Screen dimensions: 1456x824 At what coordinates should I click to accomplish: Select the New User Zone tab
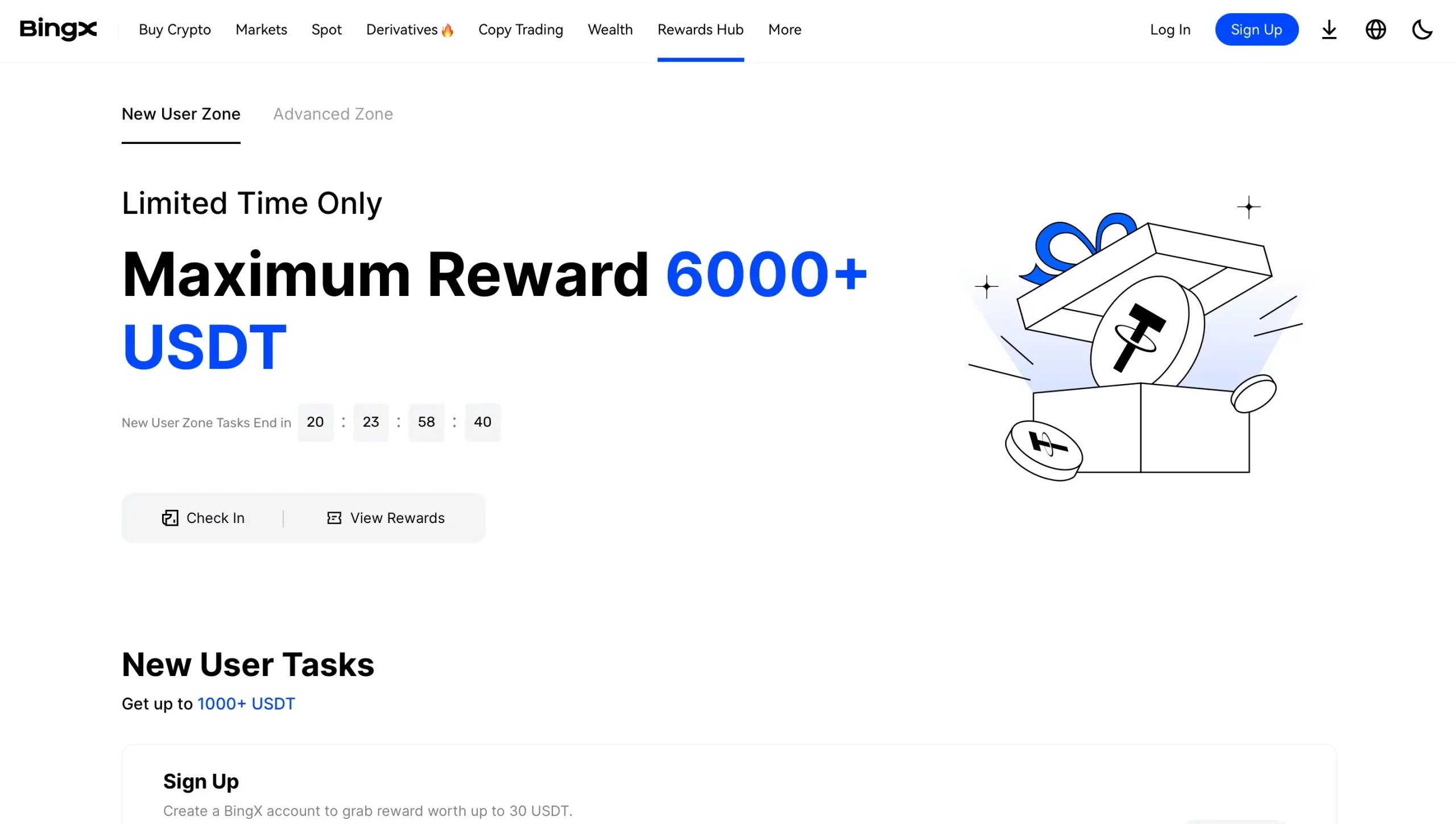coord(181,114)
